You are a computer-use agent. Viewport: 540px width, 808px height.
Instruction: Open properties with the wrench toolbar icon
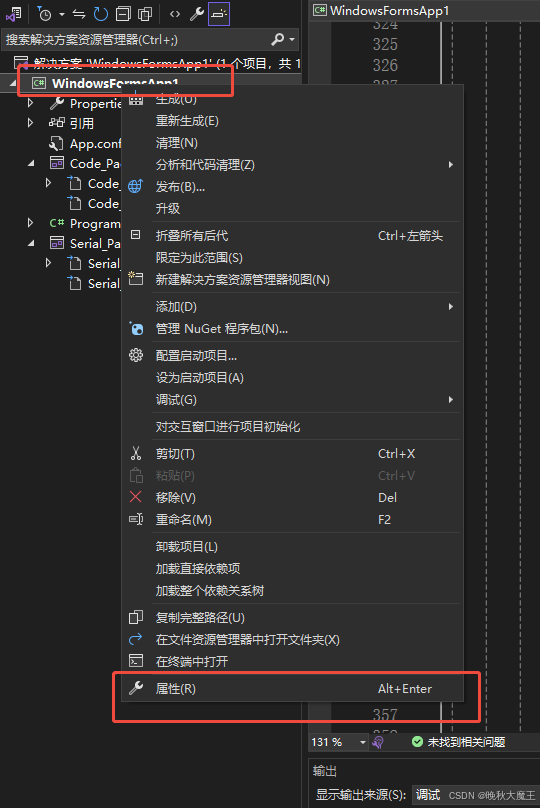(197, 14)
